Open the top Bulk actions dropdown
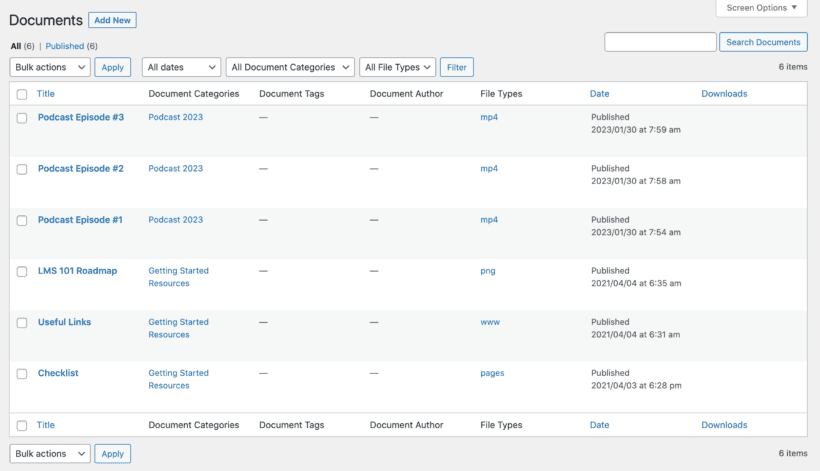 [x=50, y=67]
